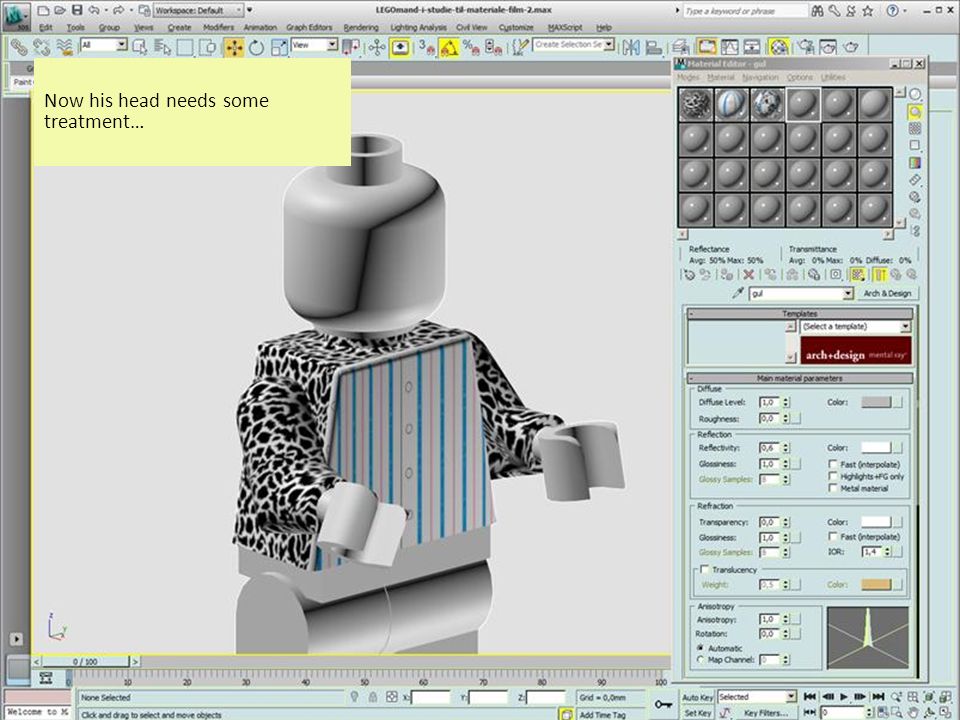Toggle the 3D Snaps button
The height and width of the screenshot is (720, 960).
[427, 47]
